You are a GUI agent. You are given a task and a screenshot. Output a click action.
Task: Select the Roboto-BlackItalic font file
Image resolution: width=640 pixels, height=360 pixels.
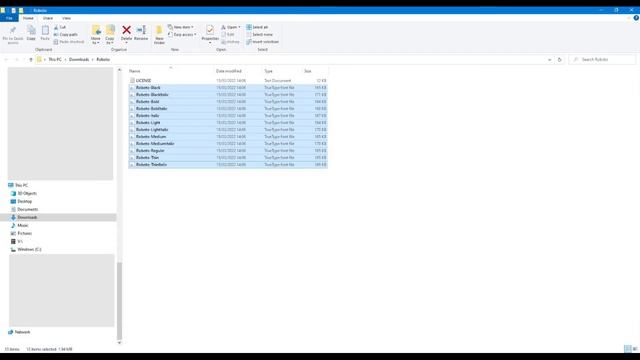228,95
